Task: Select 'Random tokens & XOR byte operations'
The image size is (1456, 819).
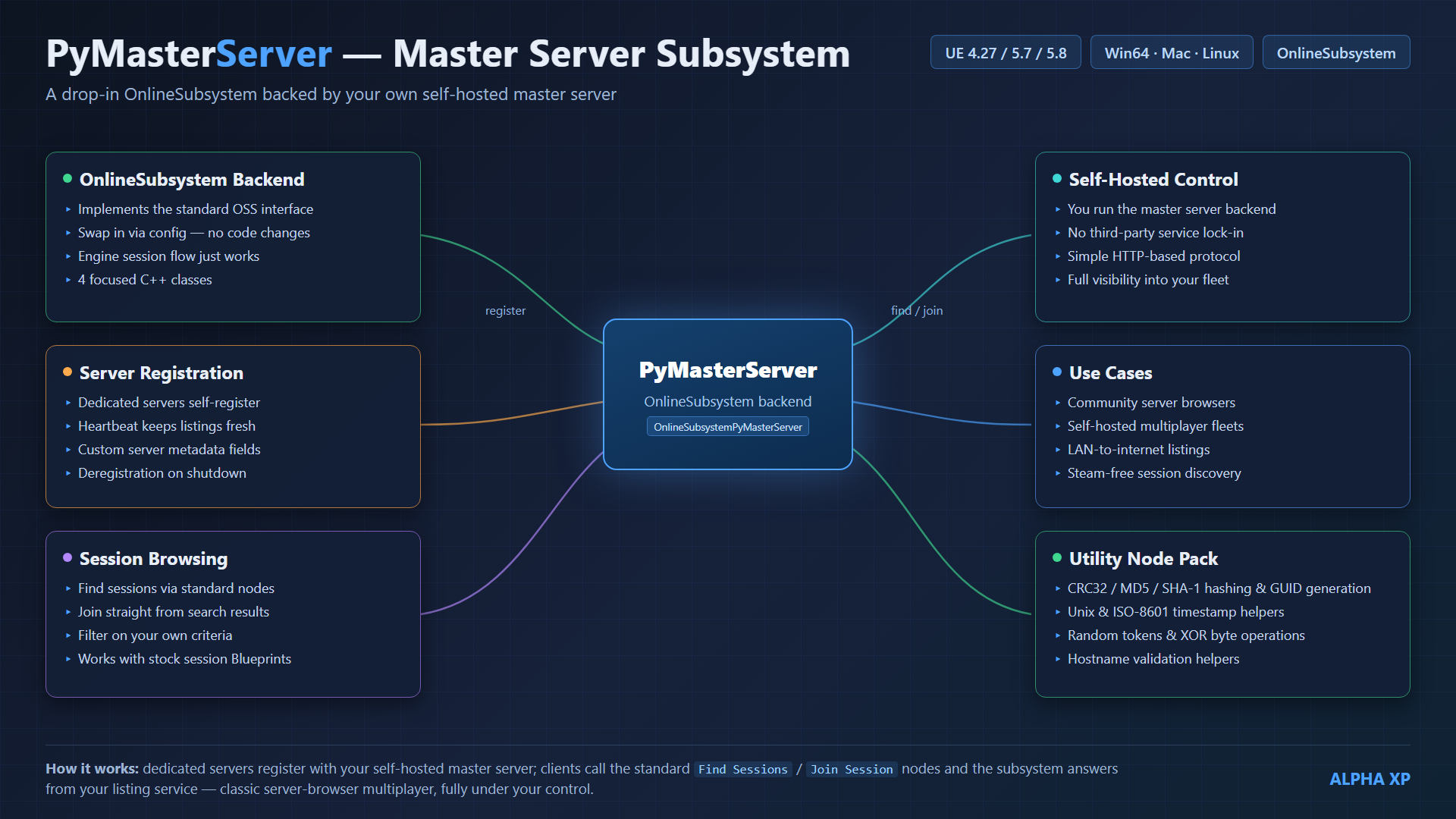Action: [1186, 635]
